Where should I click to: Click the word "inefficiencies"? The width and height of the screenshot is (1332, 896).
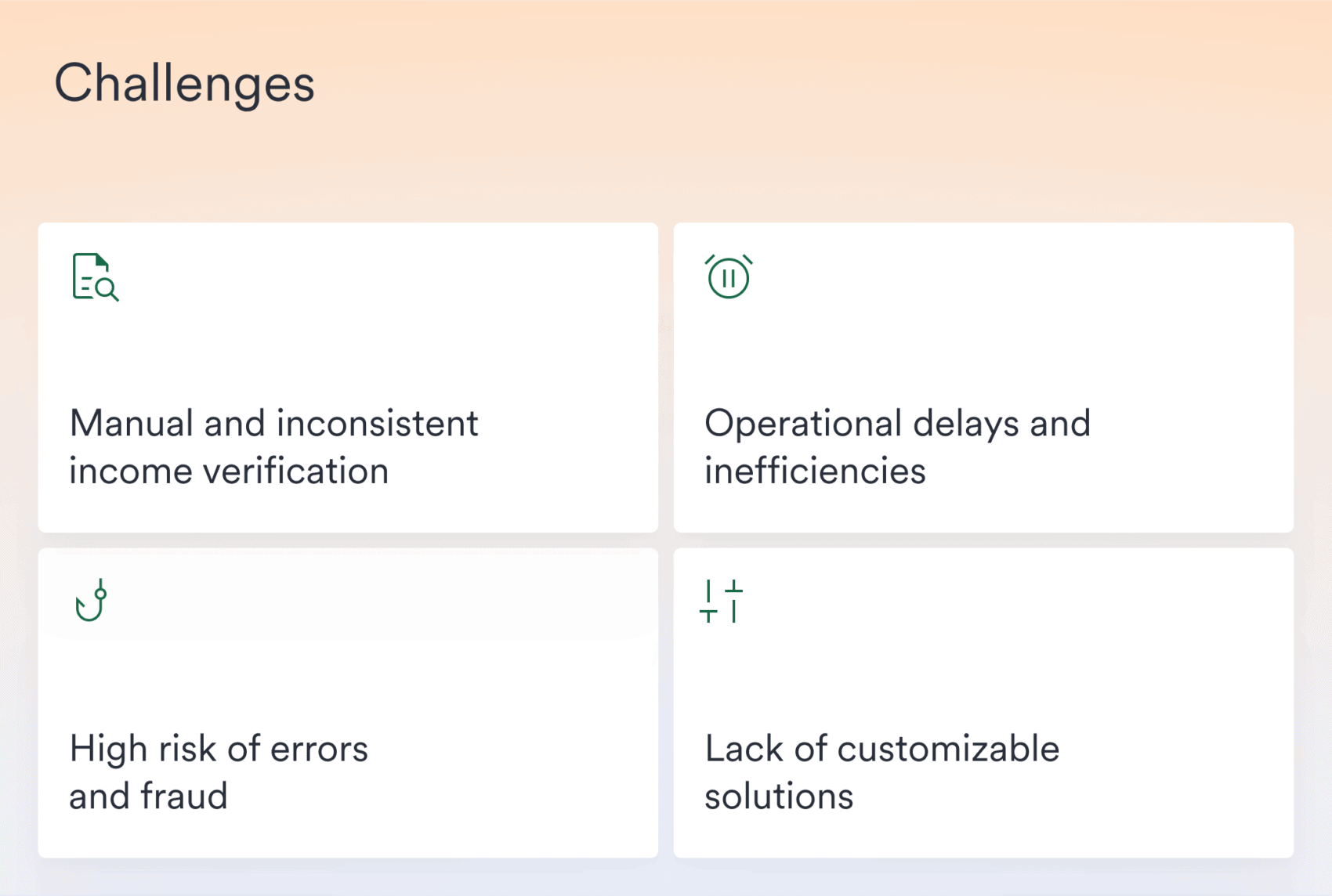pos(815,471)
